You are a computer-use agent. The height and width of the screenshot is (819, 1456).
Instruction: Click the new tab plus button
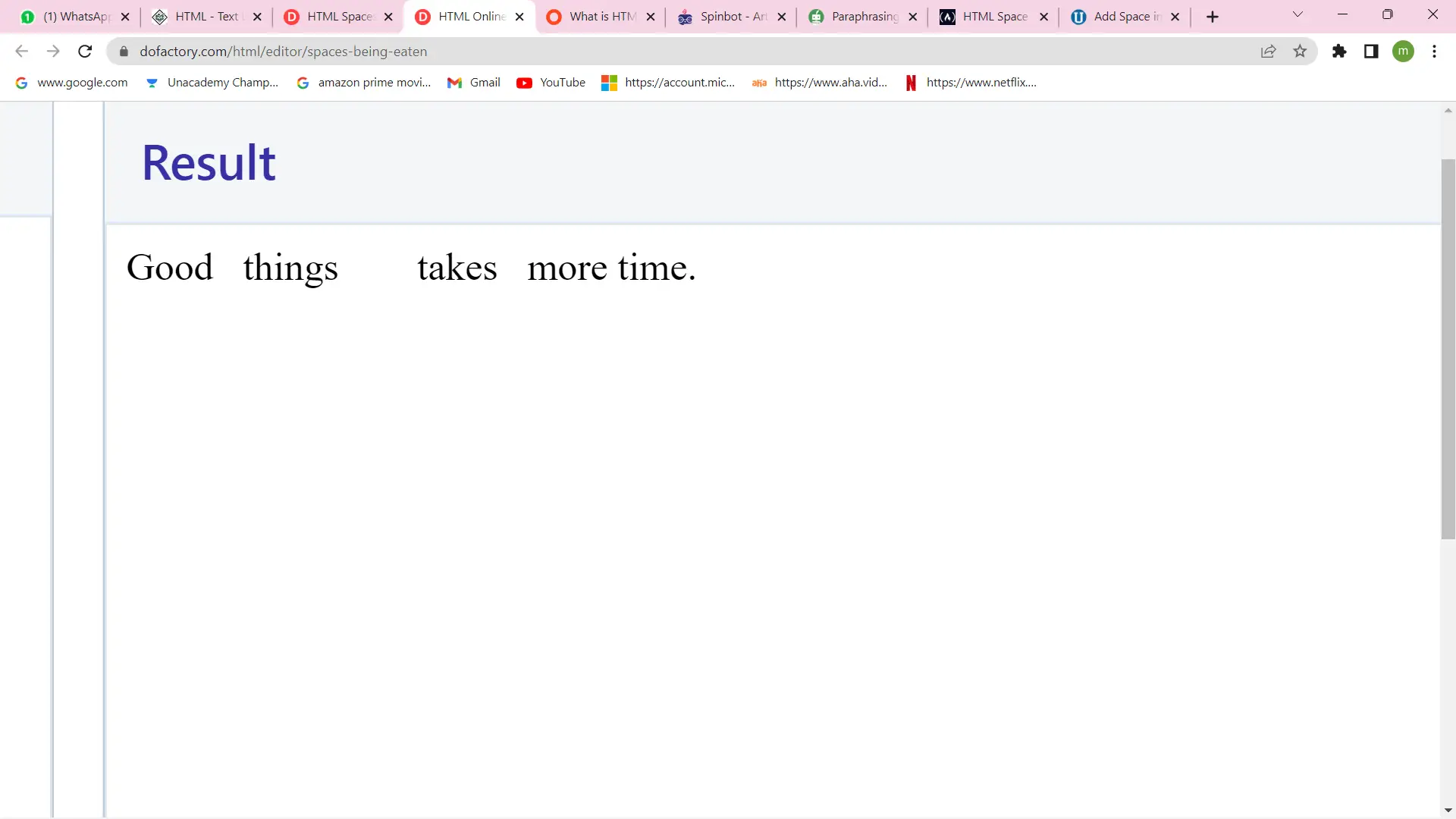[1211, 16]
